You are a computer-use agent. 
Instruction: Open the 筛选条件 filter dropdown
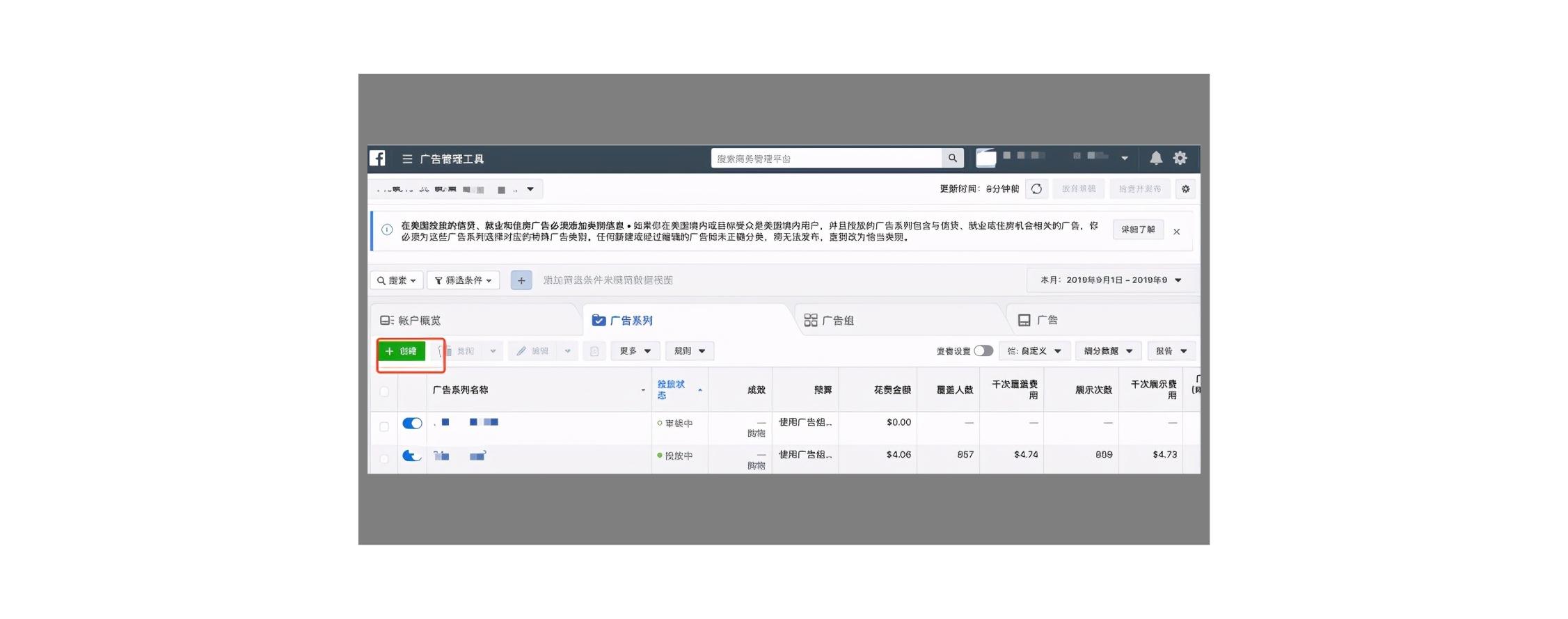[x=464, y=280]
